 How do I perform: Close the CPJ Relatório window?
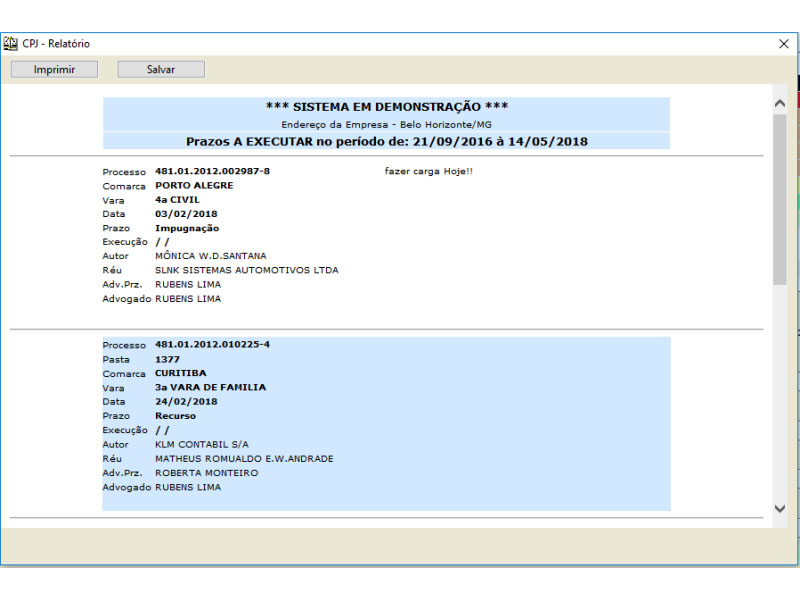[783, 44]
